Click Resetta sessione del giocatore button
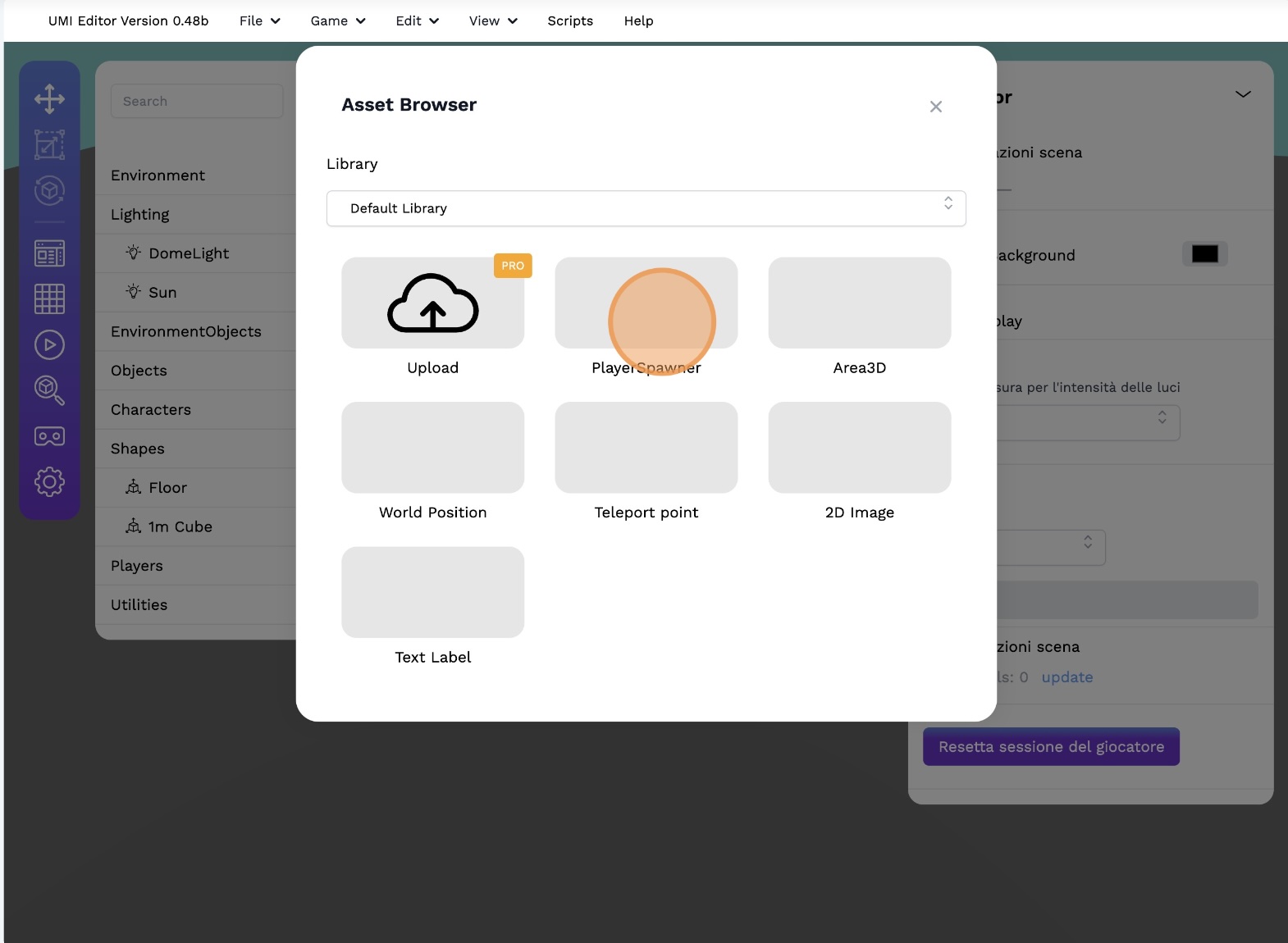Image resolution: width=1288 pixels, height=943 pixels. 1051,747
